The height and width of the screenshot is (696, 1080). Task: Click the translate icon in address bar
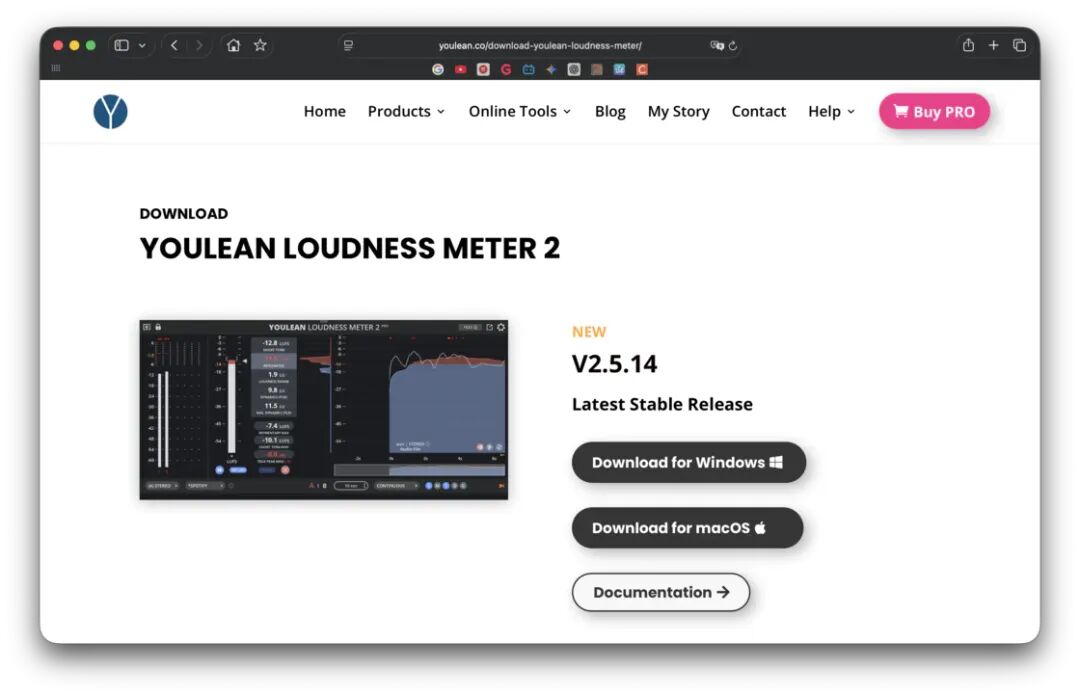pos(716,45)
